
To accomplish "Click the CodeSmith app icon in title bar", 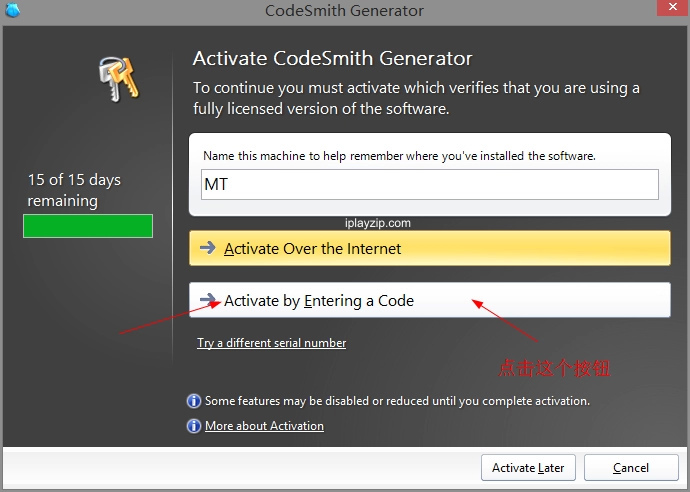I will (x=12, y=10).
